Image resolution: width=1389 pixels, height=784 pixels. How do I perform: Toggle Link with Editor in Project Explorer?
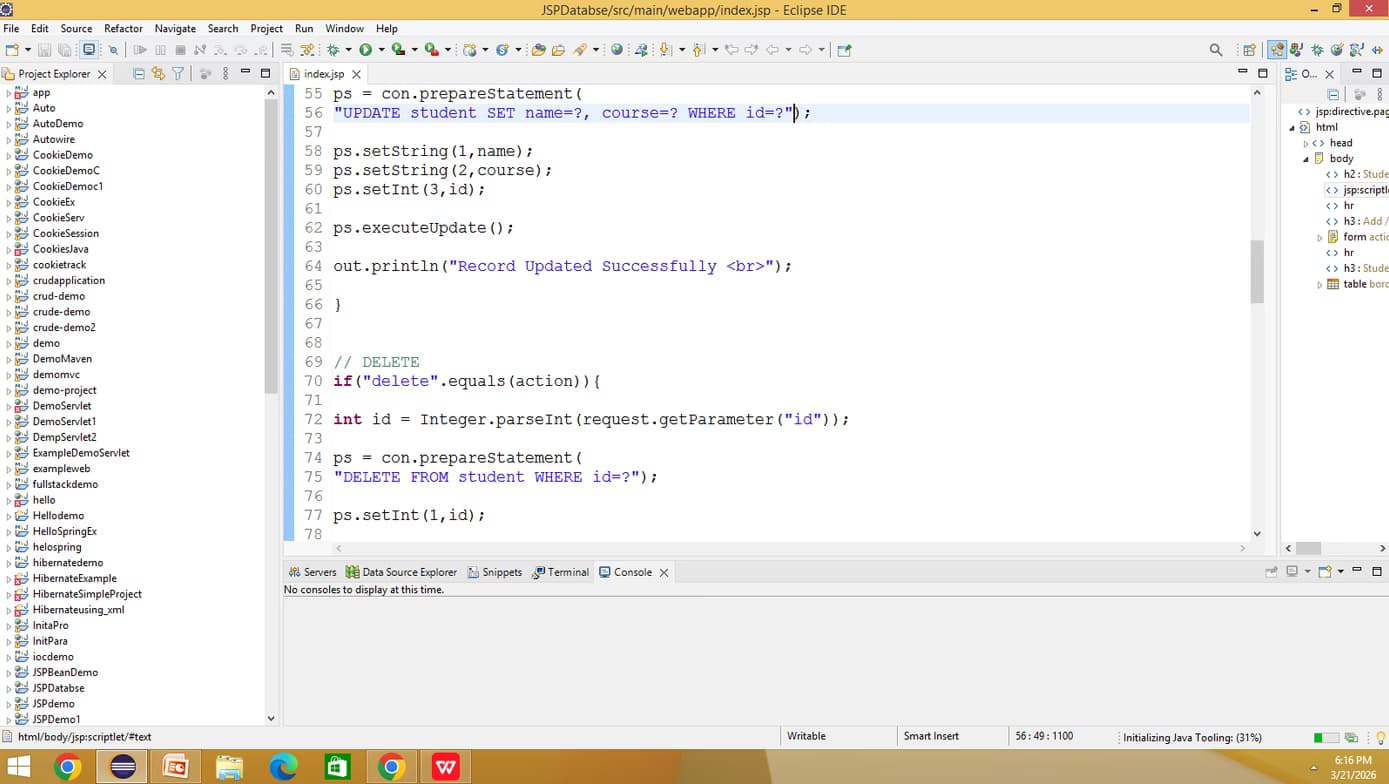tap(158, 73)
